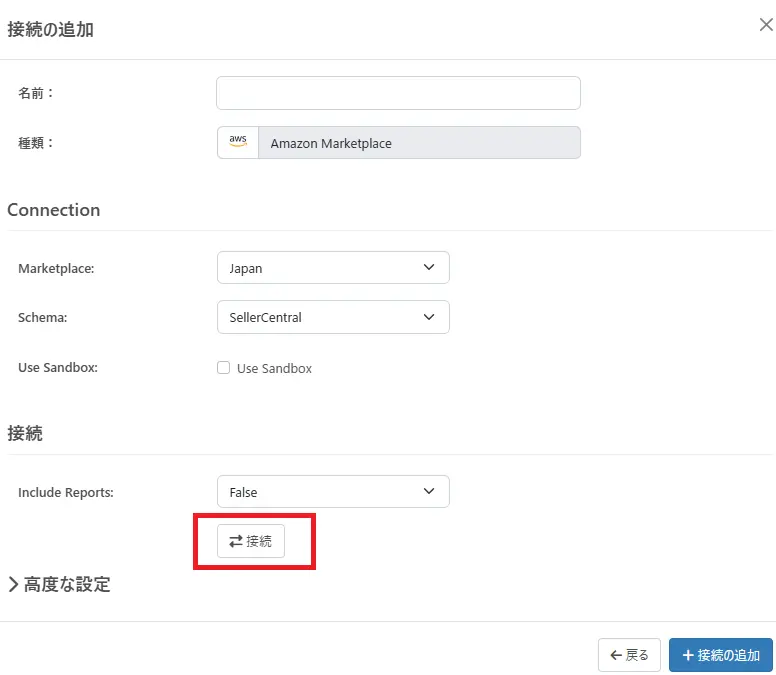Viewport: 776px width, 675px height.
Task: Enable the Use Sandbox checkbox
Action: point(224,368)
